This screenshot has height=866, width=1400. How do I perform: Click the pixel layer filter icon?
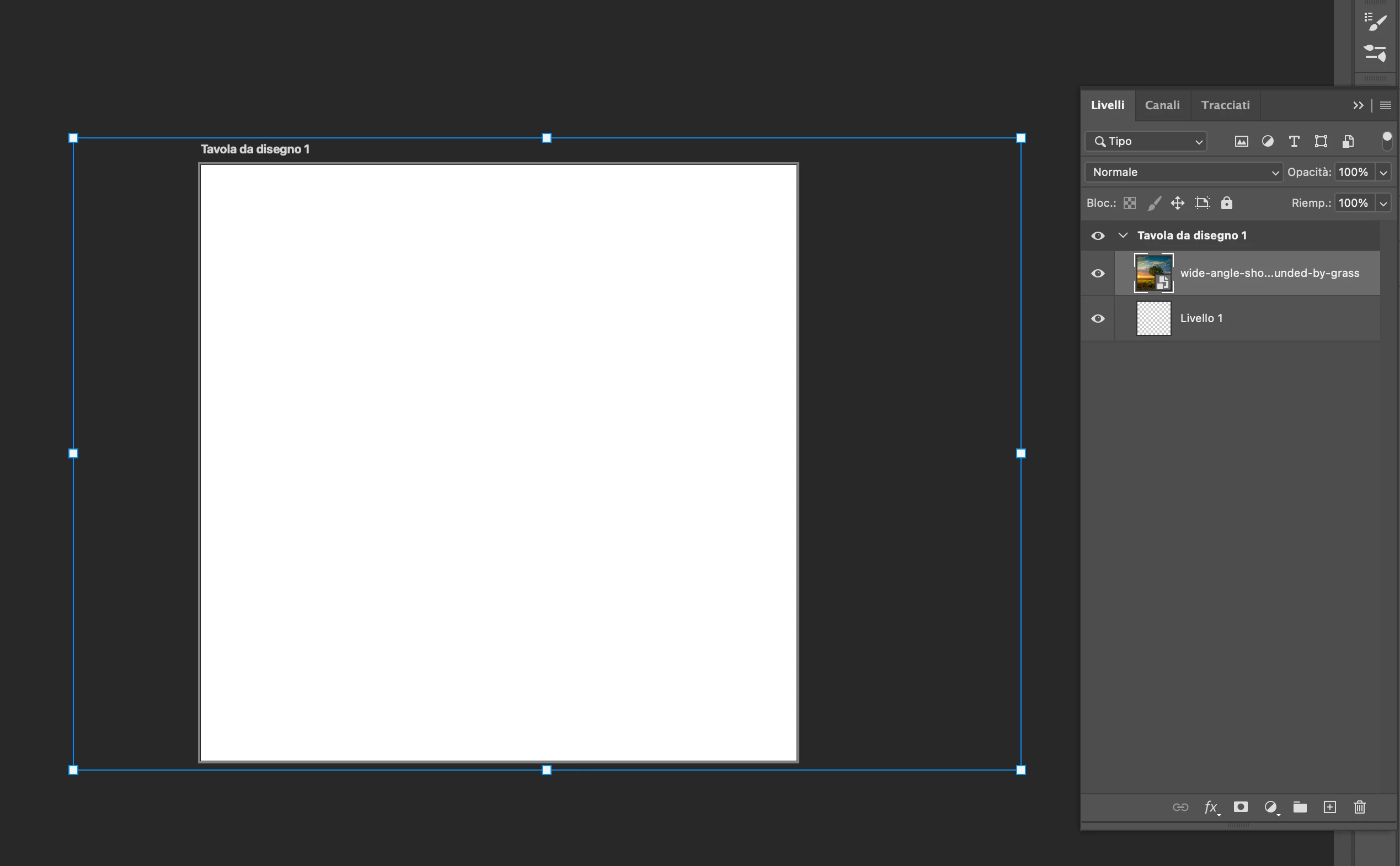1241,141
